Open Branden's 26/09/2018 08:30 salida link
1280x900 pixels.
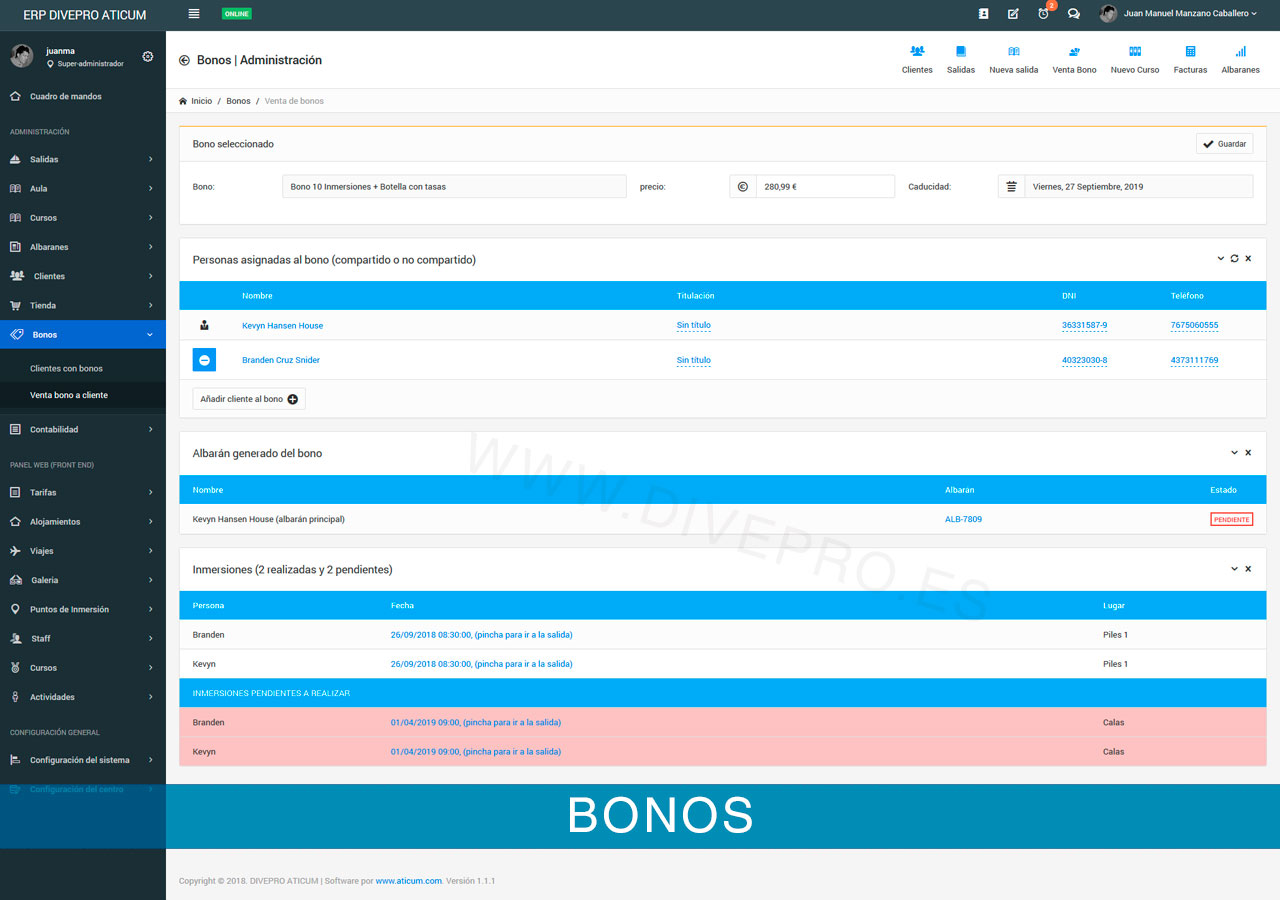[481, 634]
